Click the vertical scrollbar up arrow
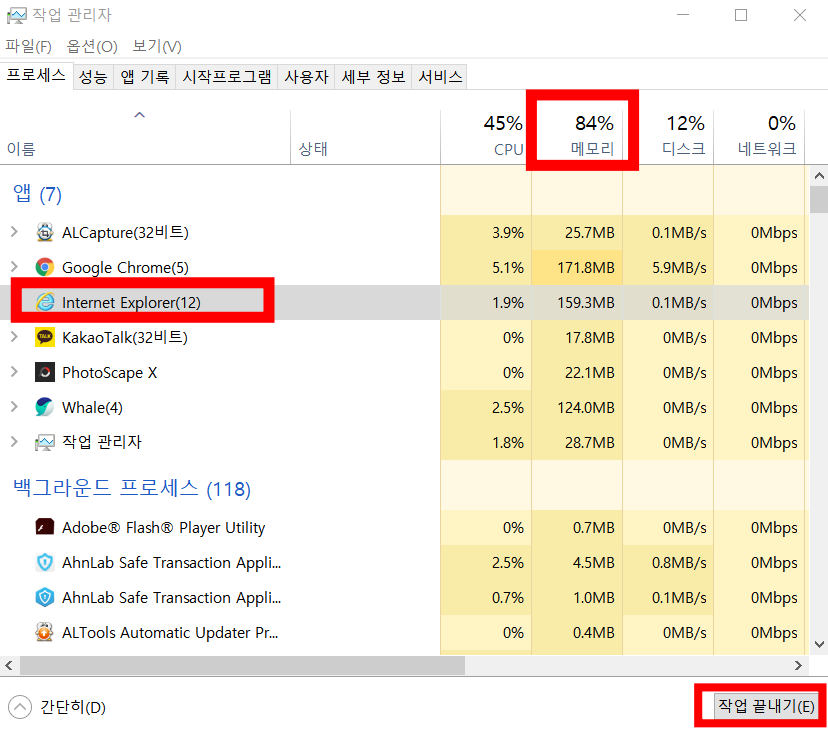This screenshot has width=828, height=734. click(x=819, y=176)
